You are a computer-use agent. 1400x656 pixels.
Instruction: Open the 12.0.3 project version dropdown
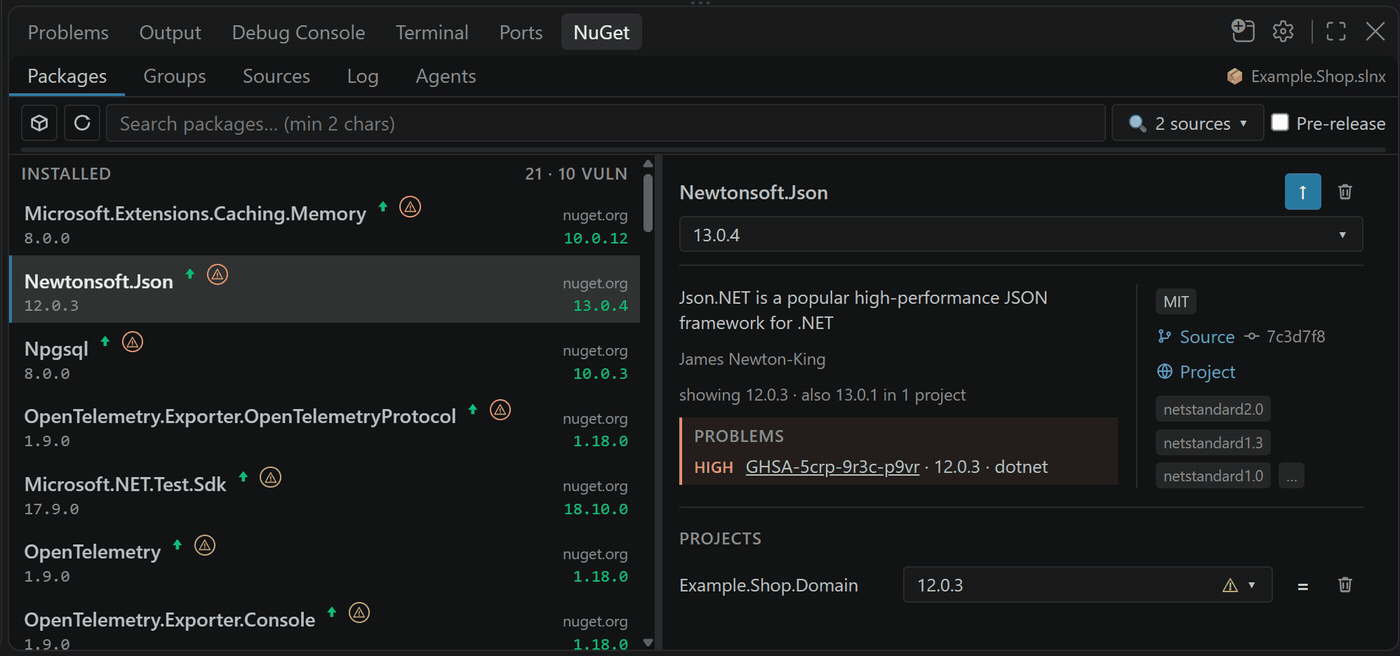pos(1088,585)
